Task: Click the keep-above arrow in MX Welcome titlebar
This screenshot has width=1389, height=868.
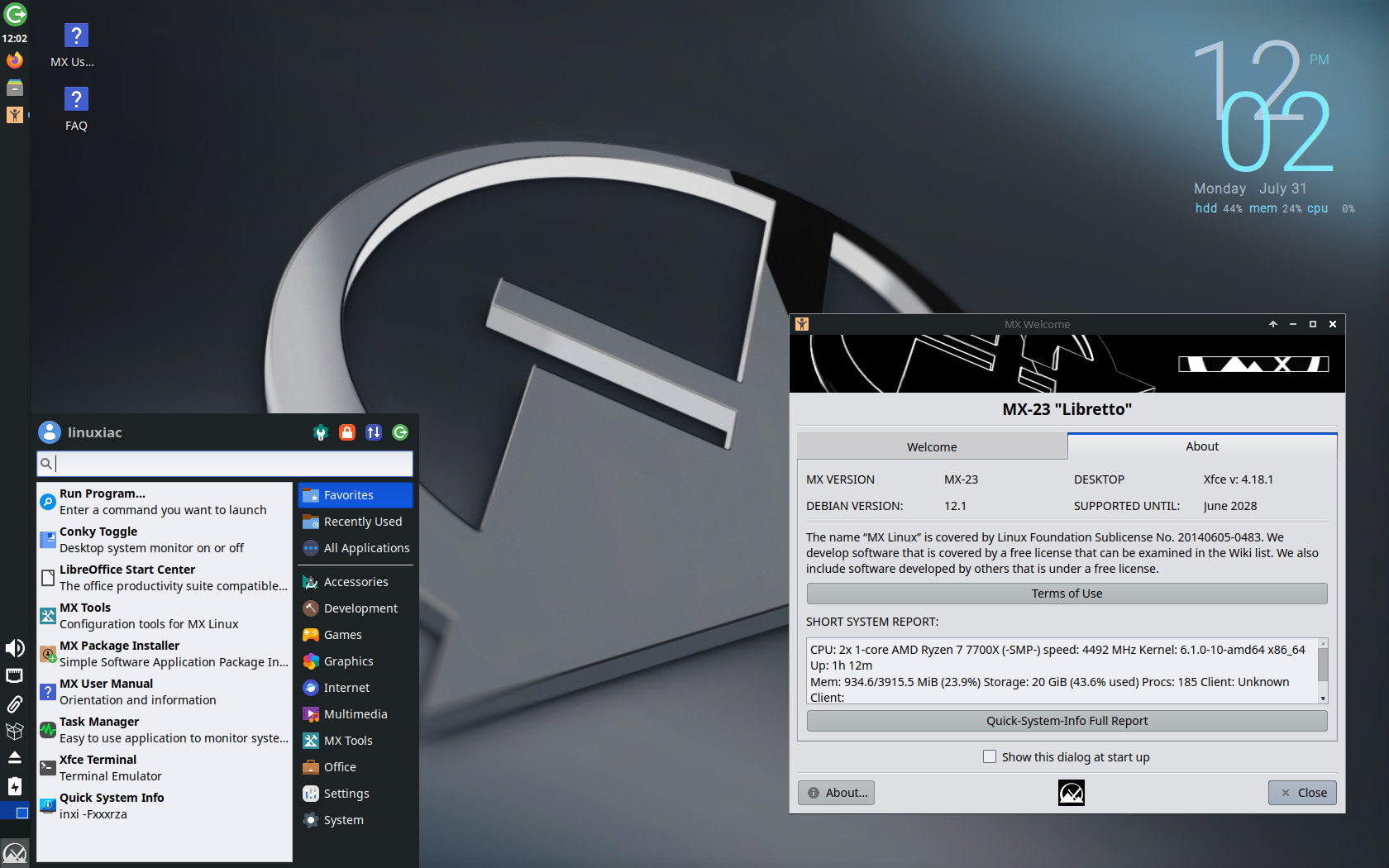Action: click(1273, 324)
